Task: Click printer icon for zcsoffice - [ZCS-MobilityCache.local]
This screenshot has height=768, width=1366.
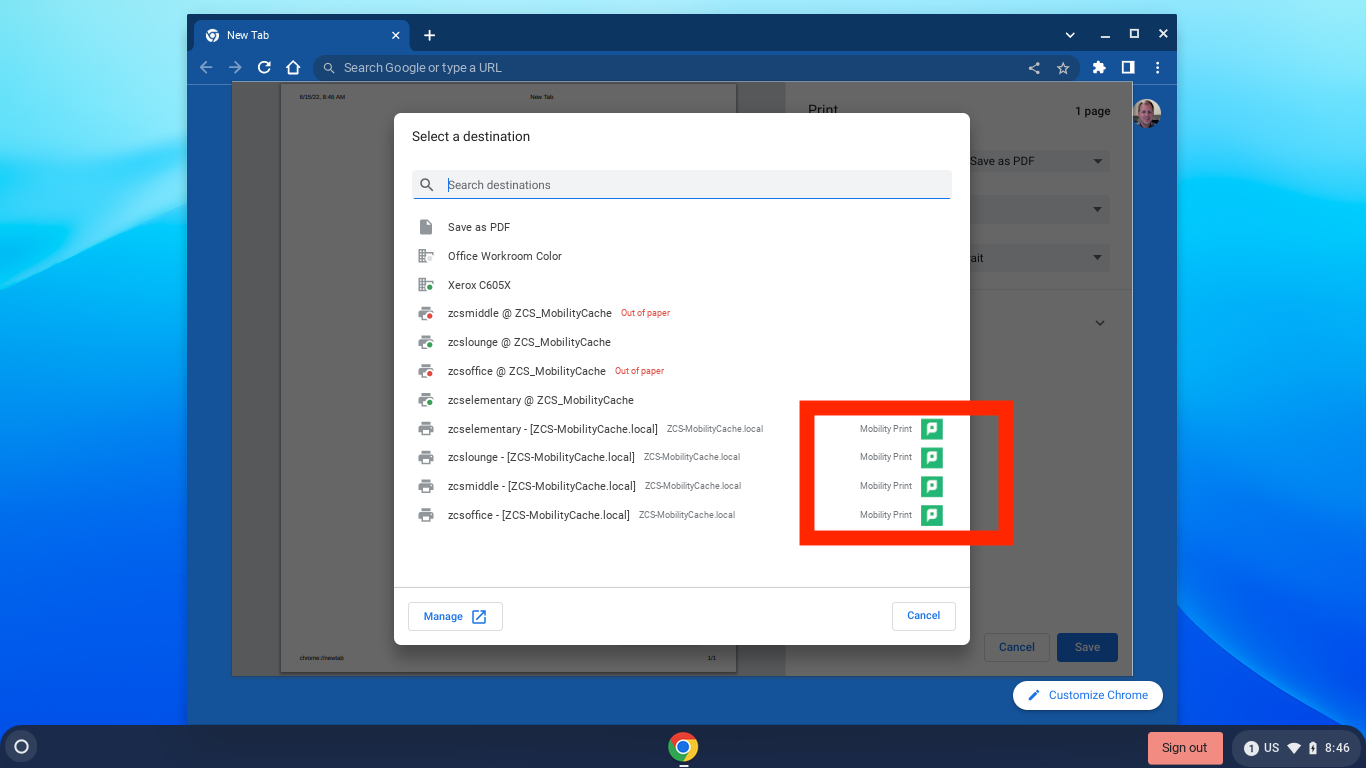Action: tap(426, 515)
